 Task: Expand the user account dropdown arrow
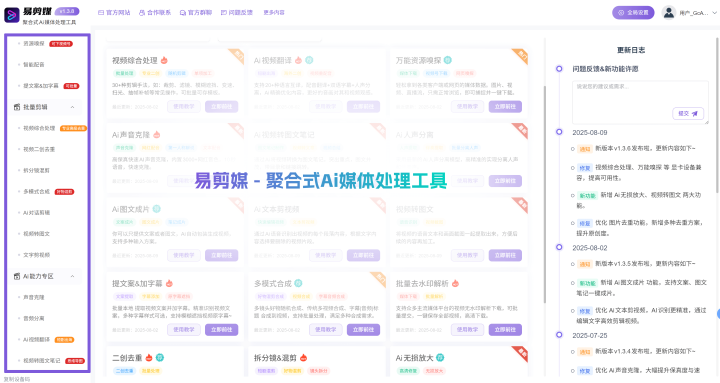point(714,13)
